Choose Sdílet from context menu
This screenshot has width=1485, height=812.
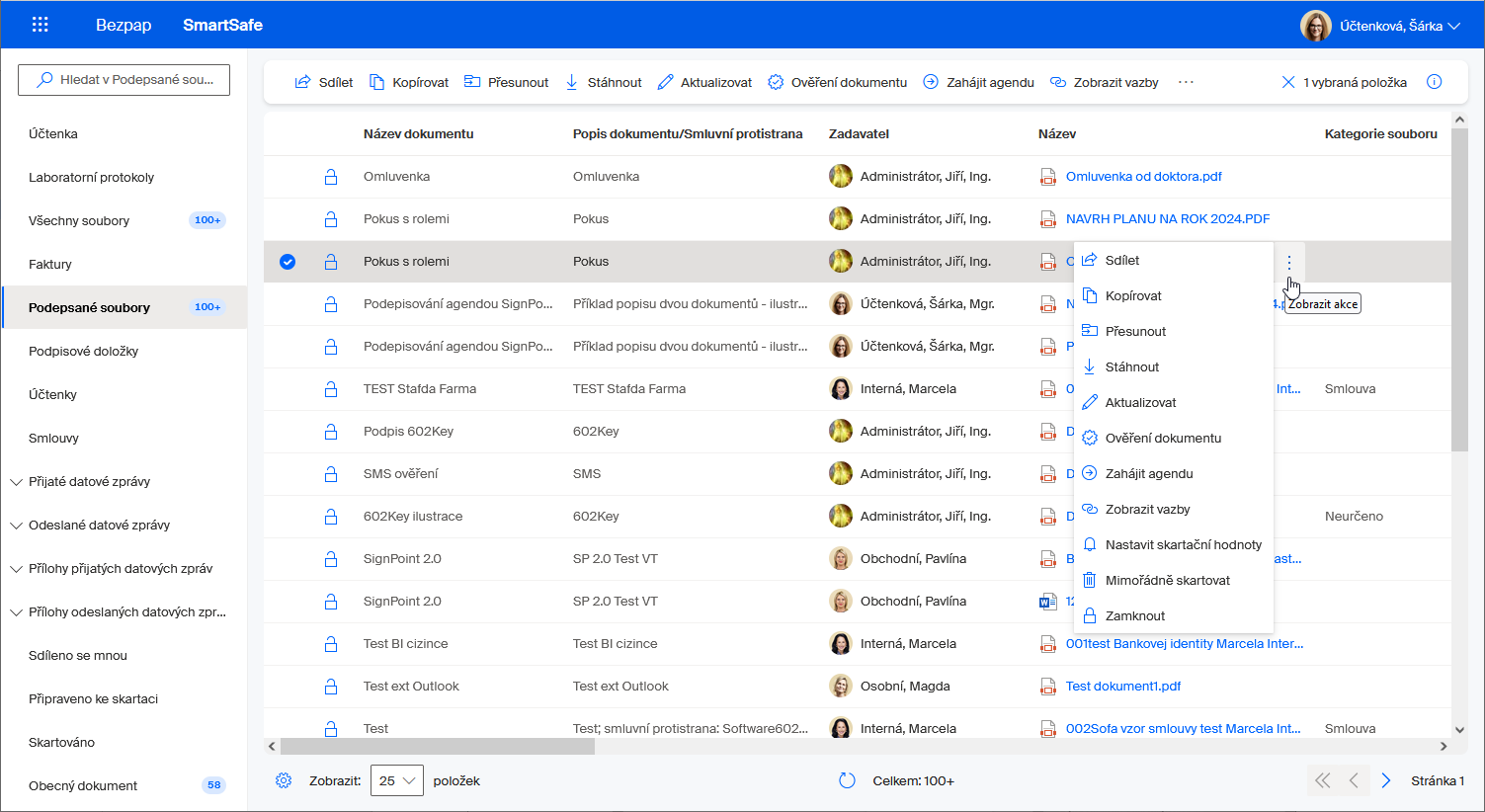pyautogui.click(x=1173, y=261)
